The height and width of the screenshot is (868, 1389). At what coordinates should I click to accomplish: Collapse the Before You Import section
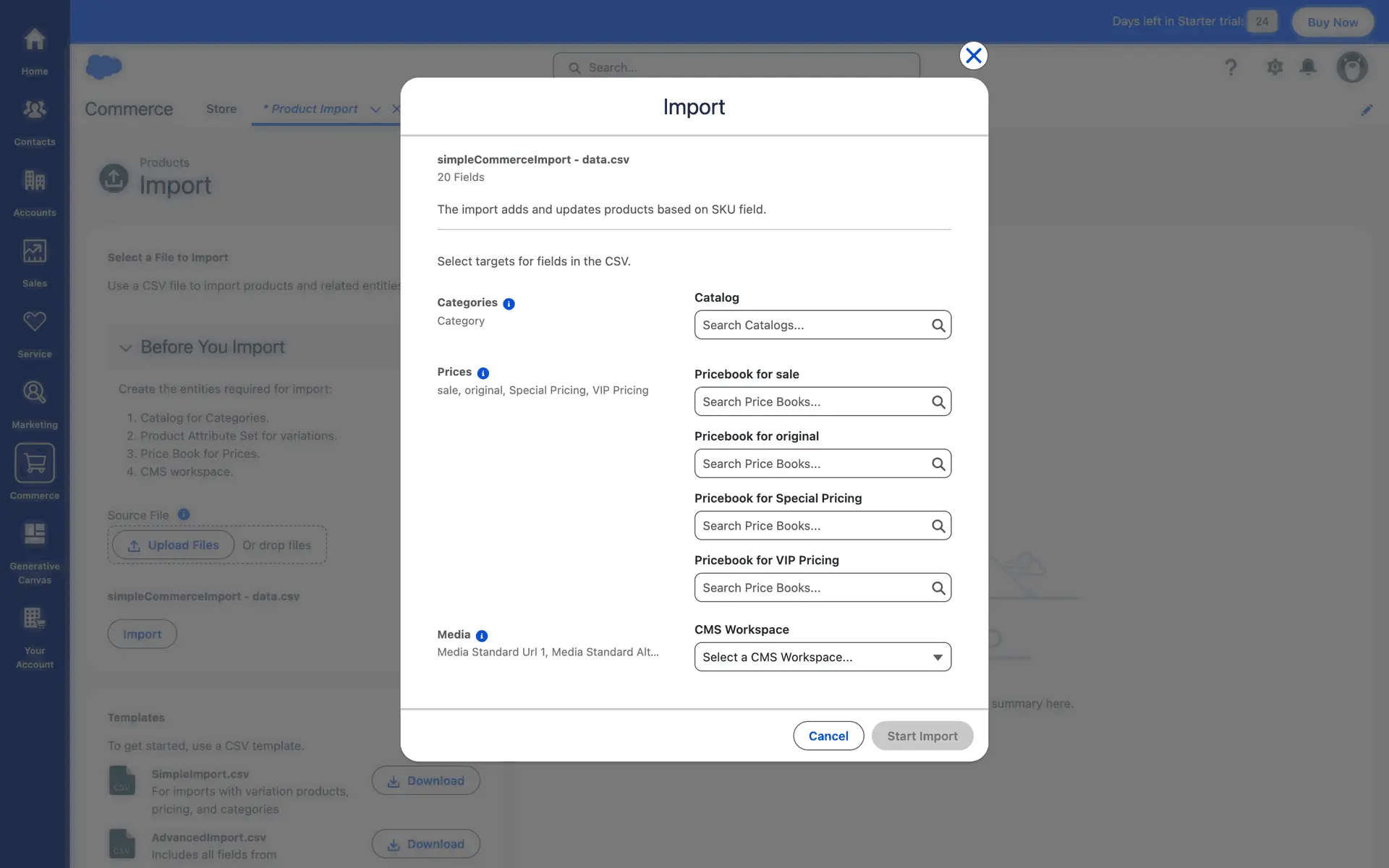click(126, 348)
